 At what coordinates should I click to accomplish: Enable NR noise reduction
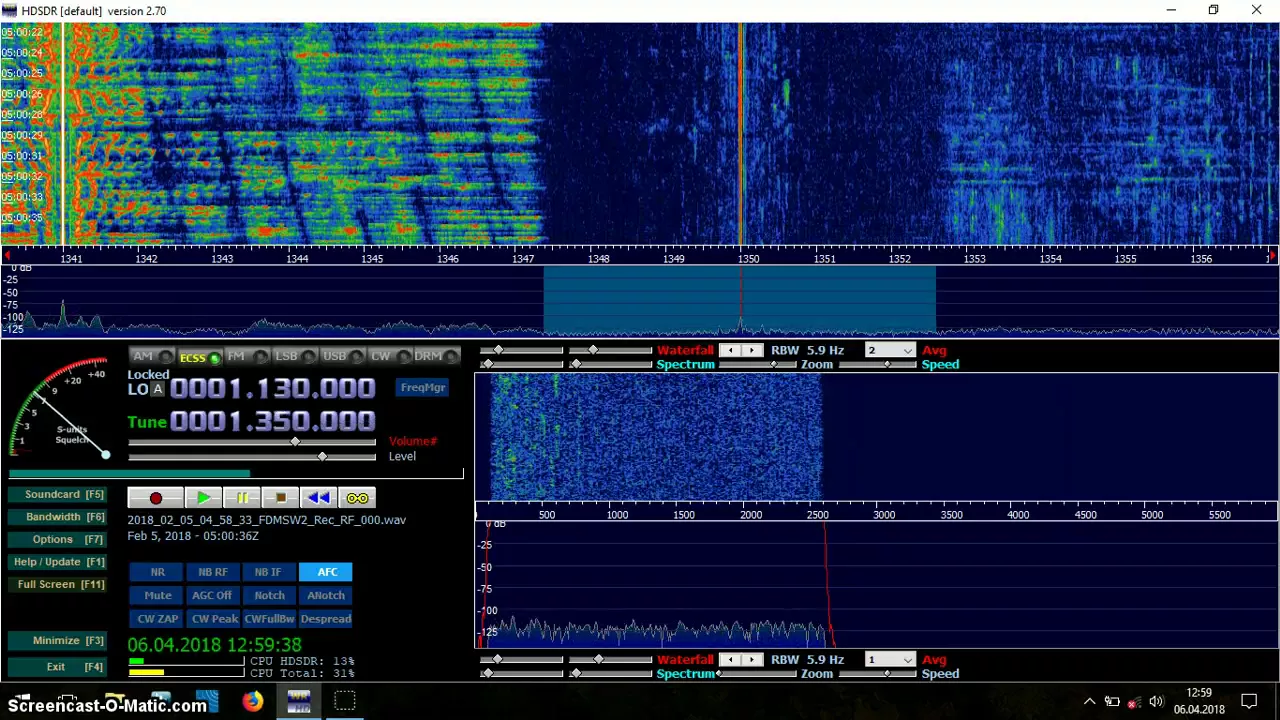[x=157, y=572]
